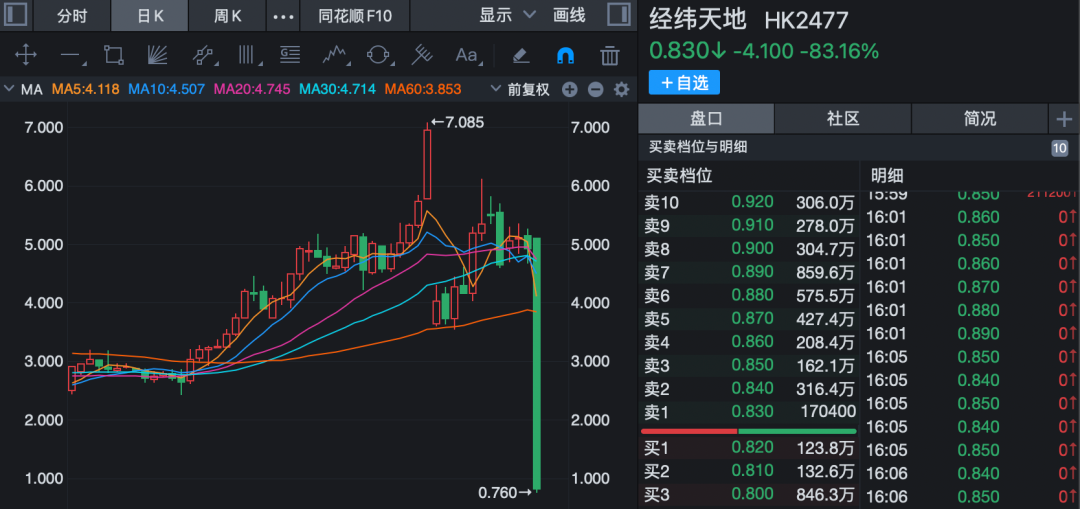Click the stock name 经纬天地

[x=698, y=19]
